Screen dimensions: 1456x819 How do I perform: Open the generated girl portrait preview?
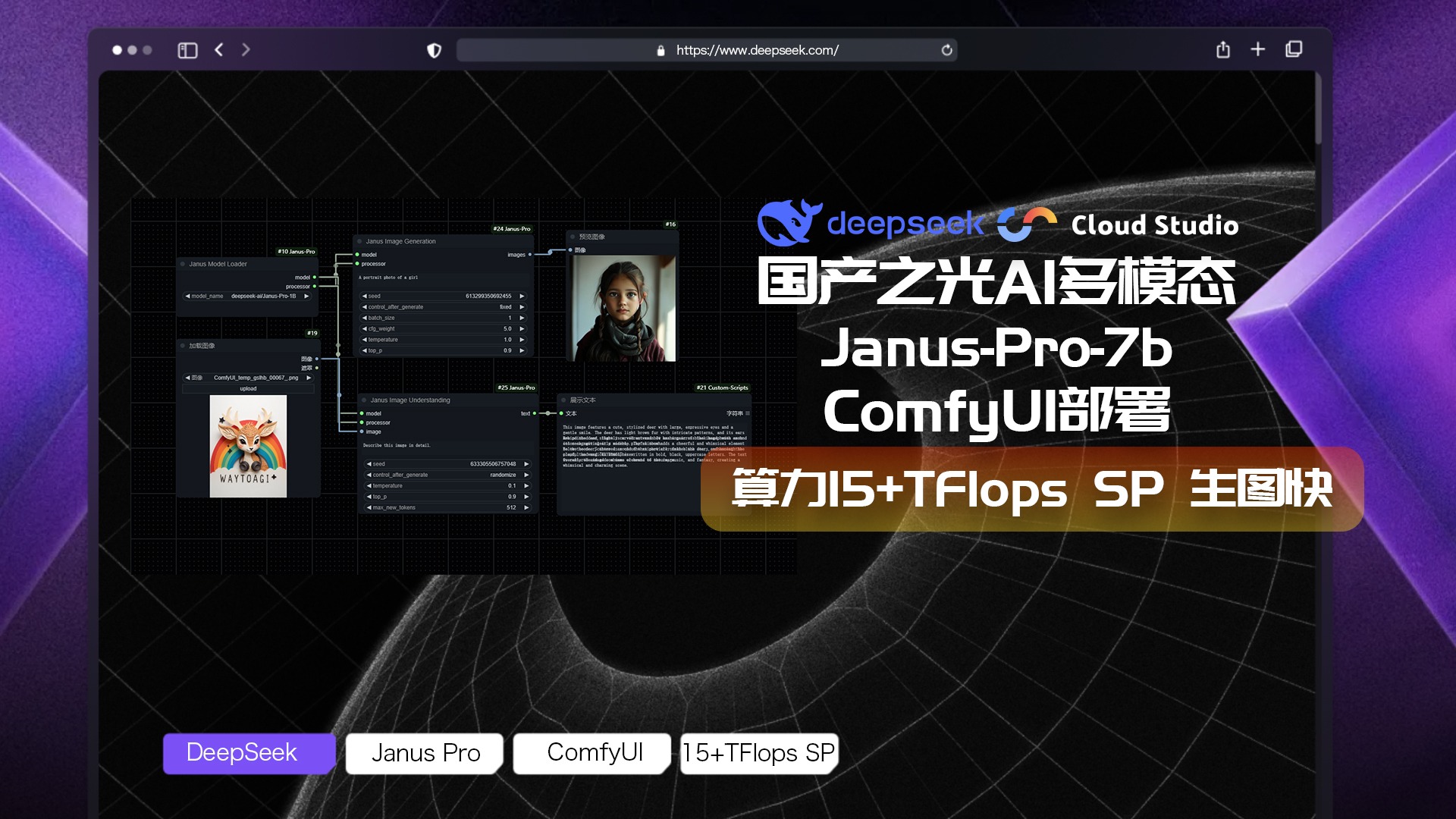(623, 308)
